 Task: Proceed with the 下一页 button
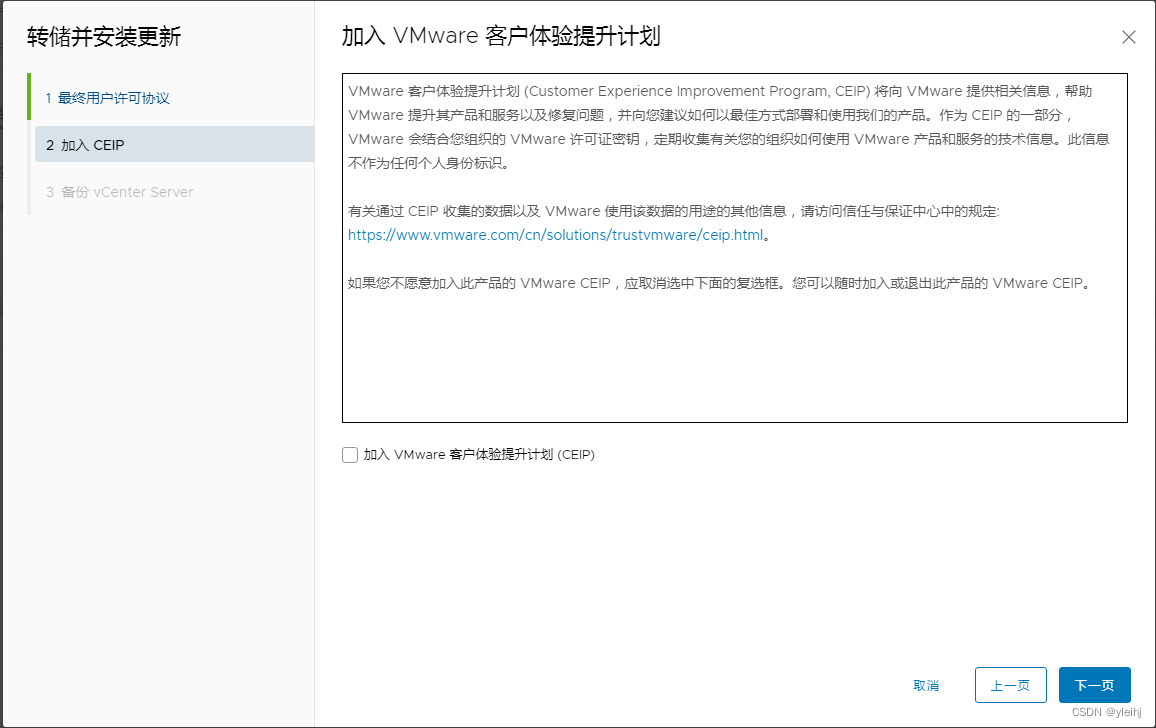(x=1094, y=685)
